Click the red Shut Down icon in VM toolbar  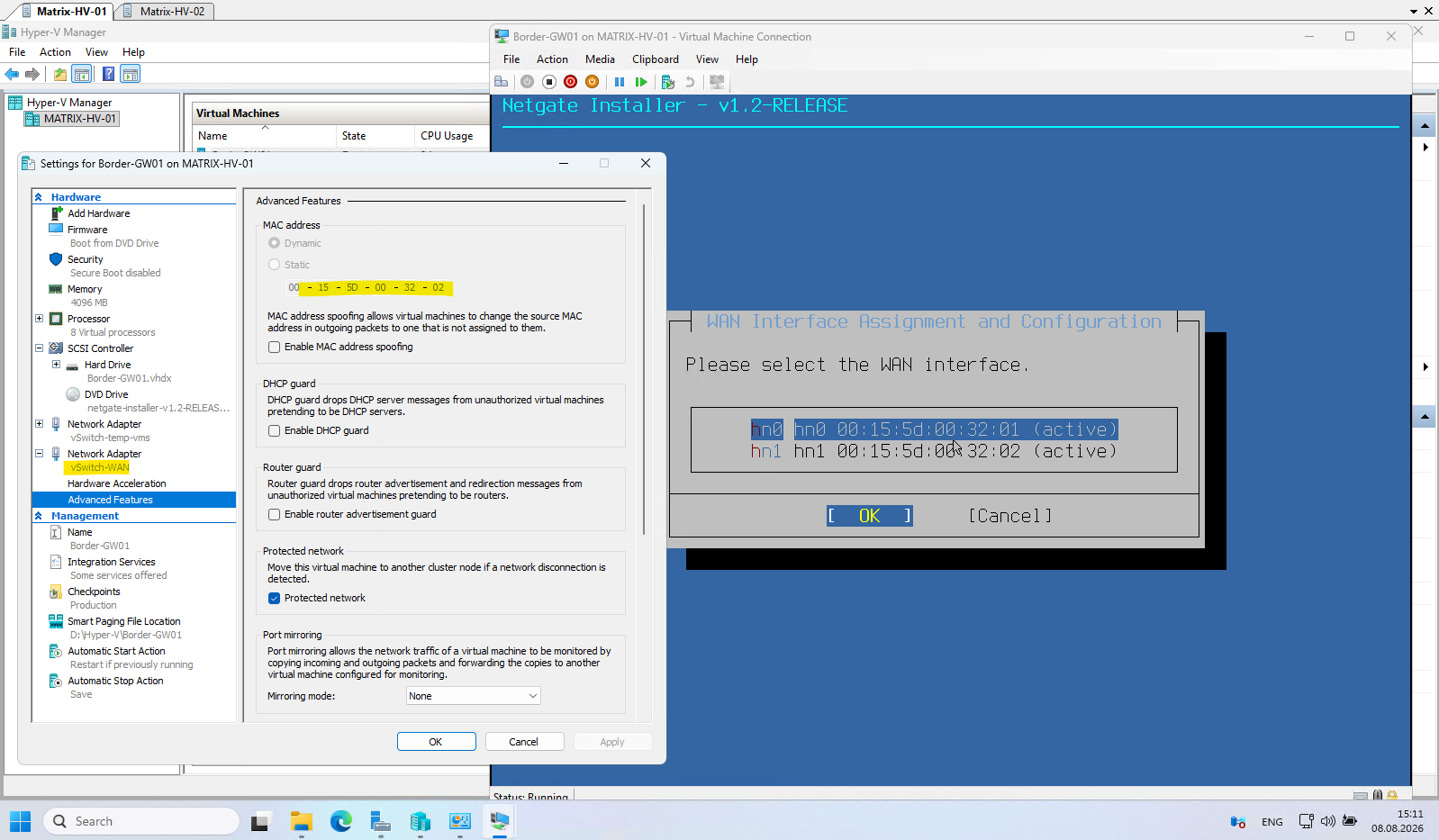tap(570, 82)
